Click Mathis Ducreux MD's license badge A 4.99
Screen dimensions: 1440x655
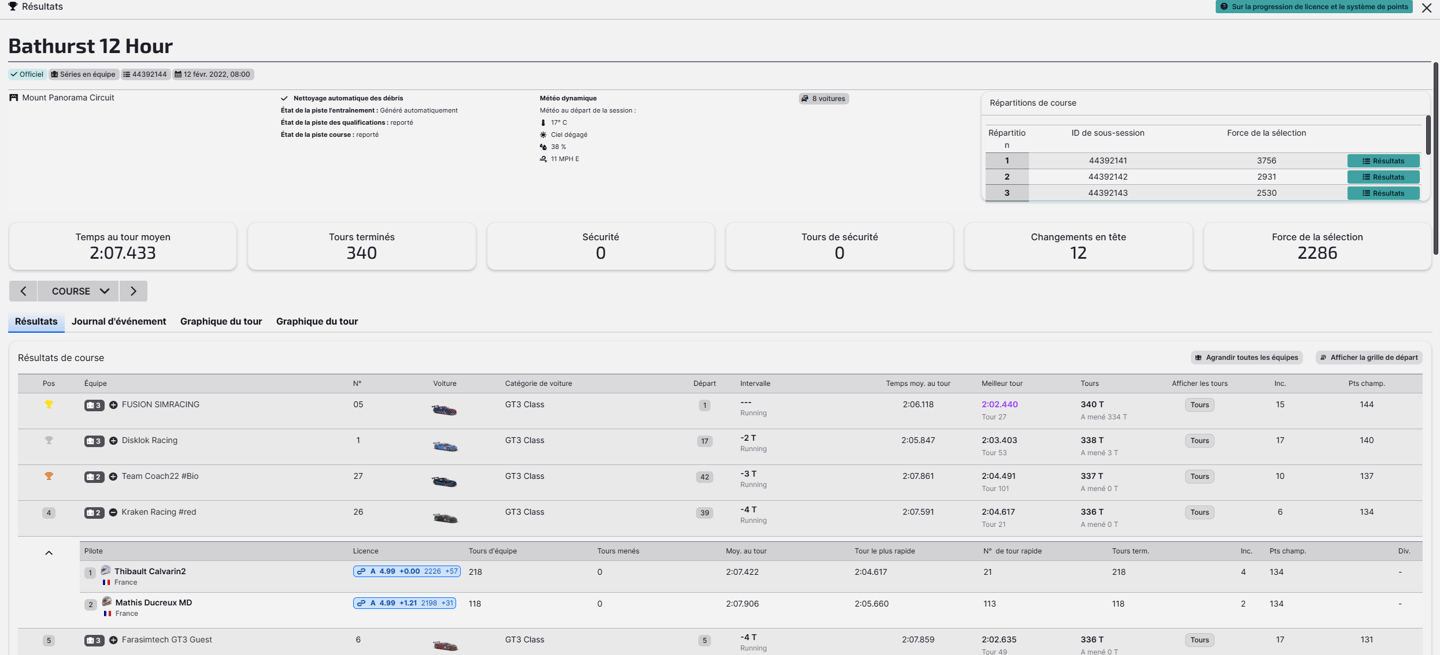click(405, 603)
